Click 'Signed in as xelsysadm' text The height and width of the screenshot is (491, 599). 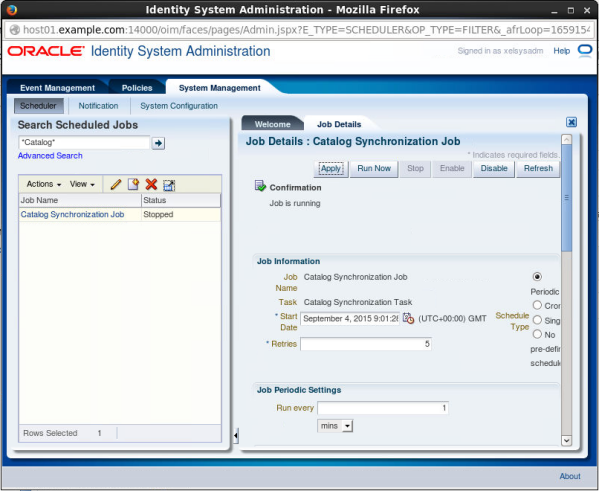click(x=500, y=51)
